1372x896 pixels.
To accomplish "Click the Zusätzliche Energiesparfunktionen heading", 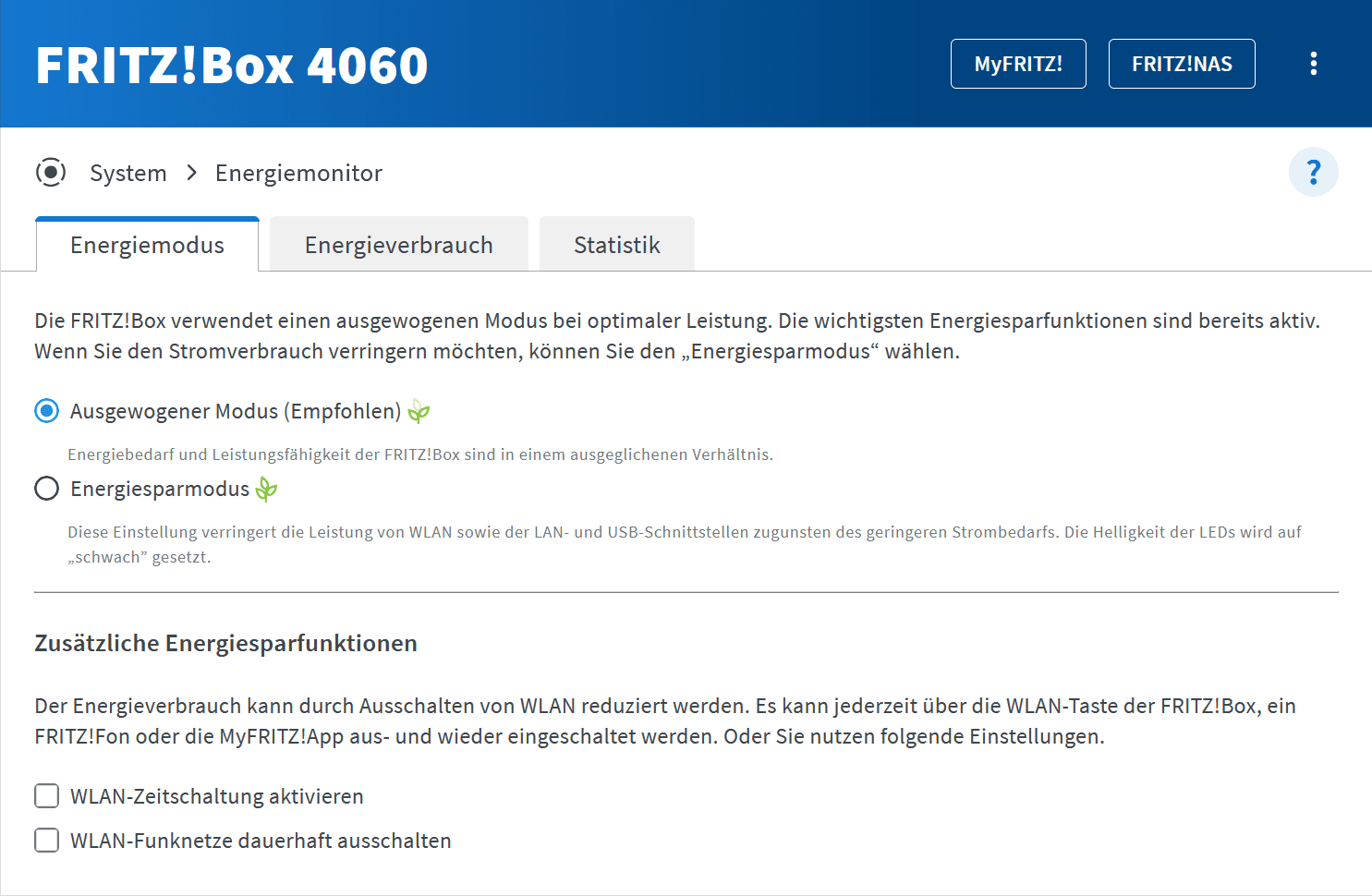I will (226, 643).
